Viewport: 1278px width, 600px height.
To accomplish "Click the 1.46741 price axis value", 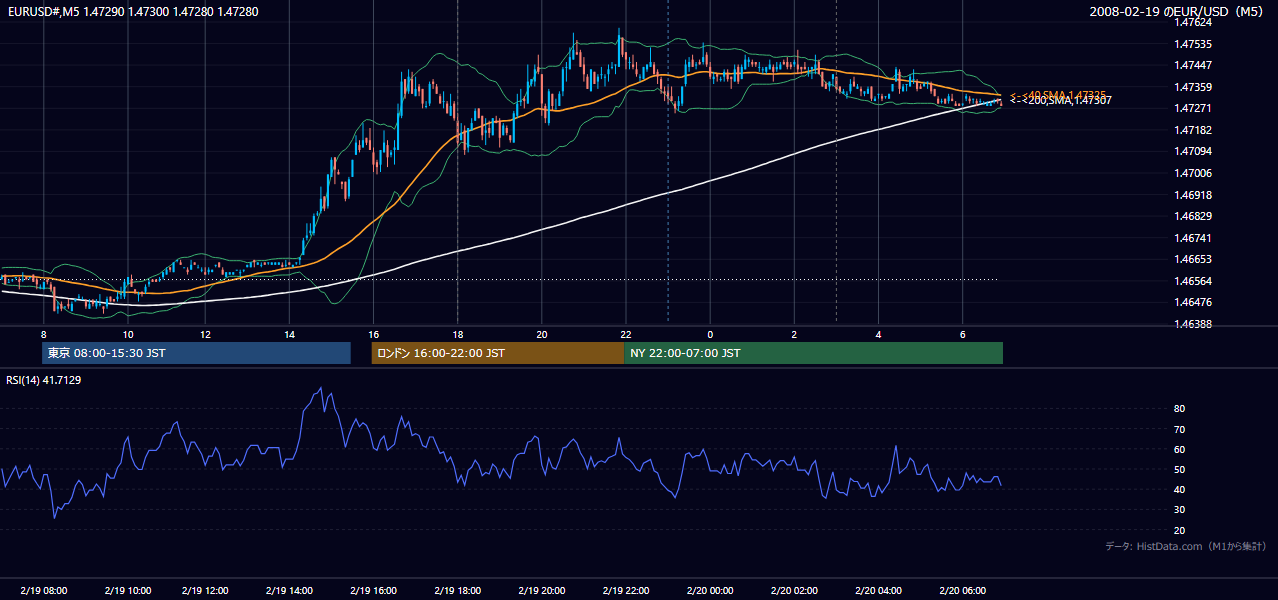I will pos(1193,238).
